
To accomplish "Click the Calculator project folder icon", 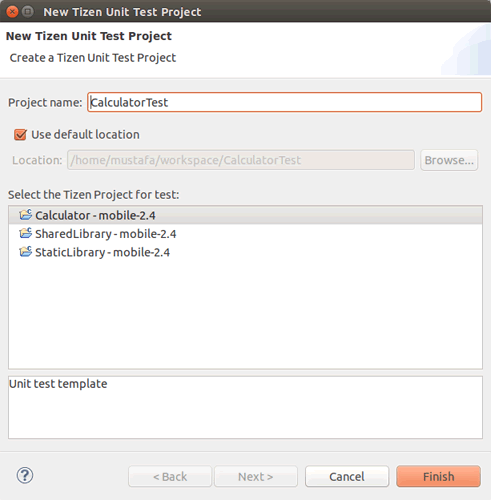I will tap(26, 215).
